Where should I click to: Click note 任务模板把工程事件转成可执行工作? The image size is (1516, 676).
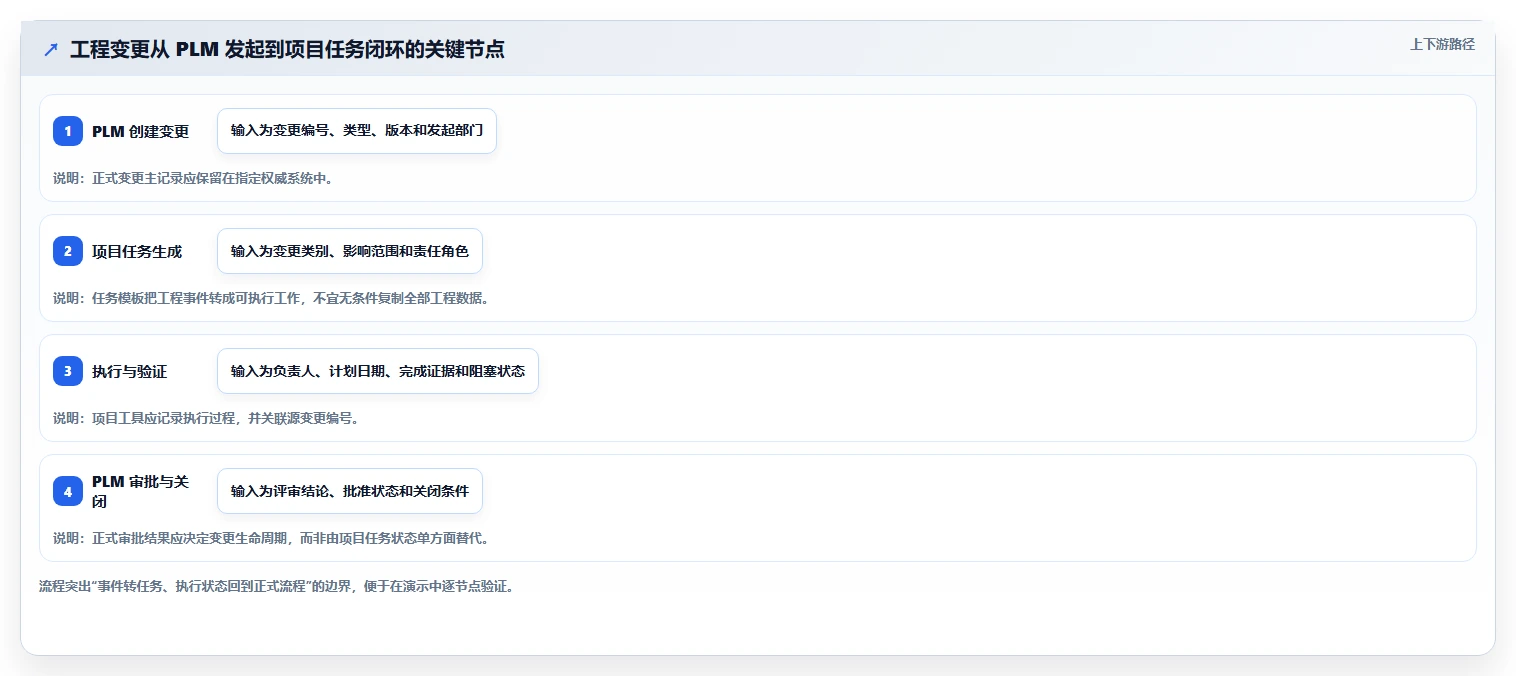271,298
